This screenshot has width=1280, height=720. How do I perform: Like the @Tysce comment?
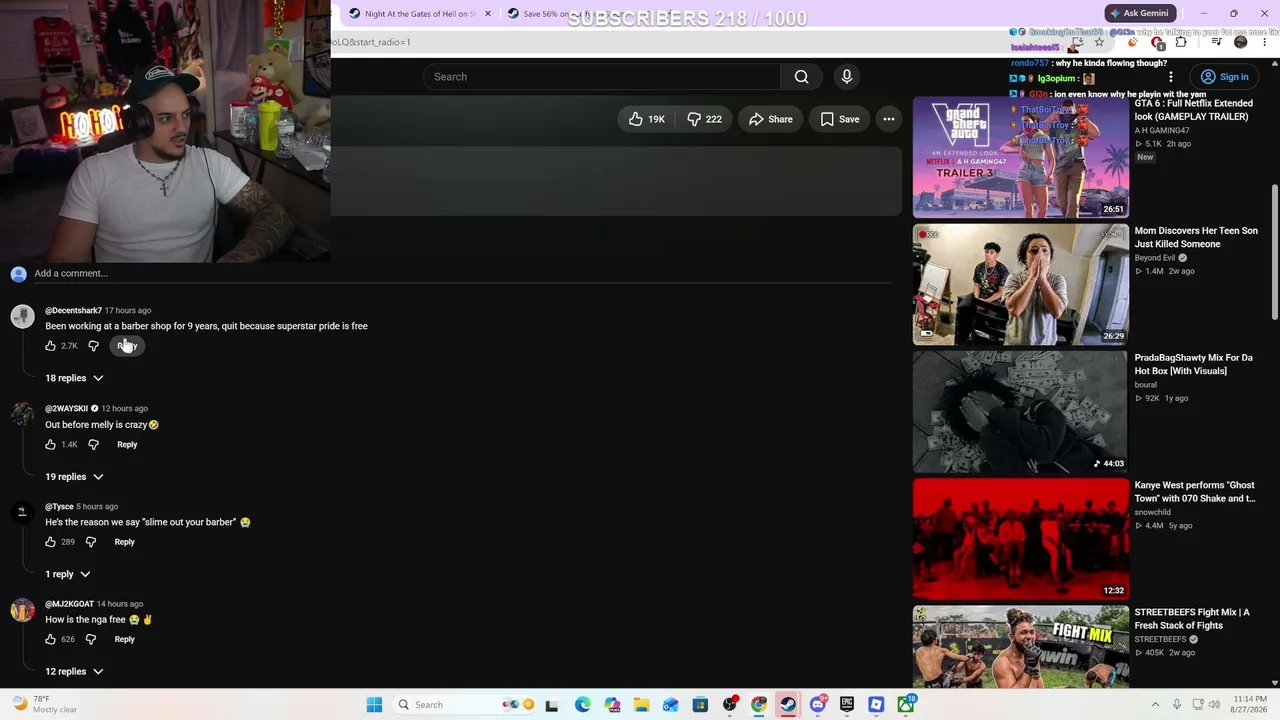(50, 542)
